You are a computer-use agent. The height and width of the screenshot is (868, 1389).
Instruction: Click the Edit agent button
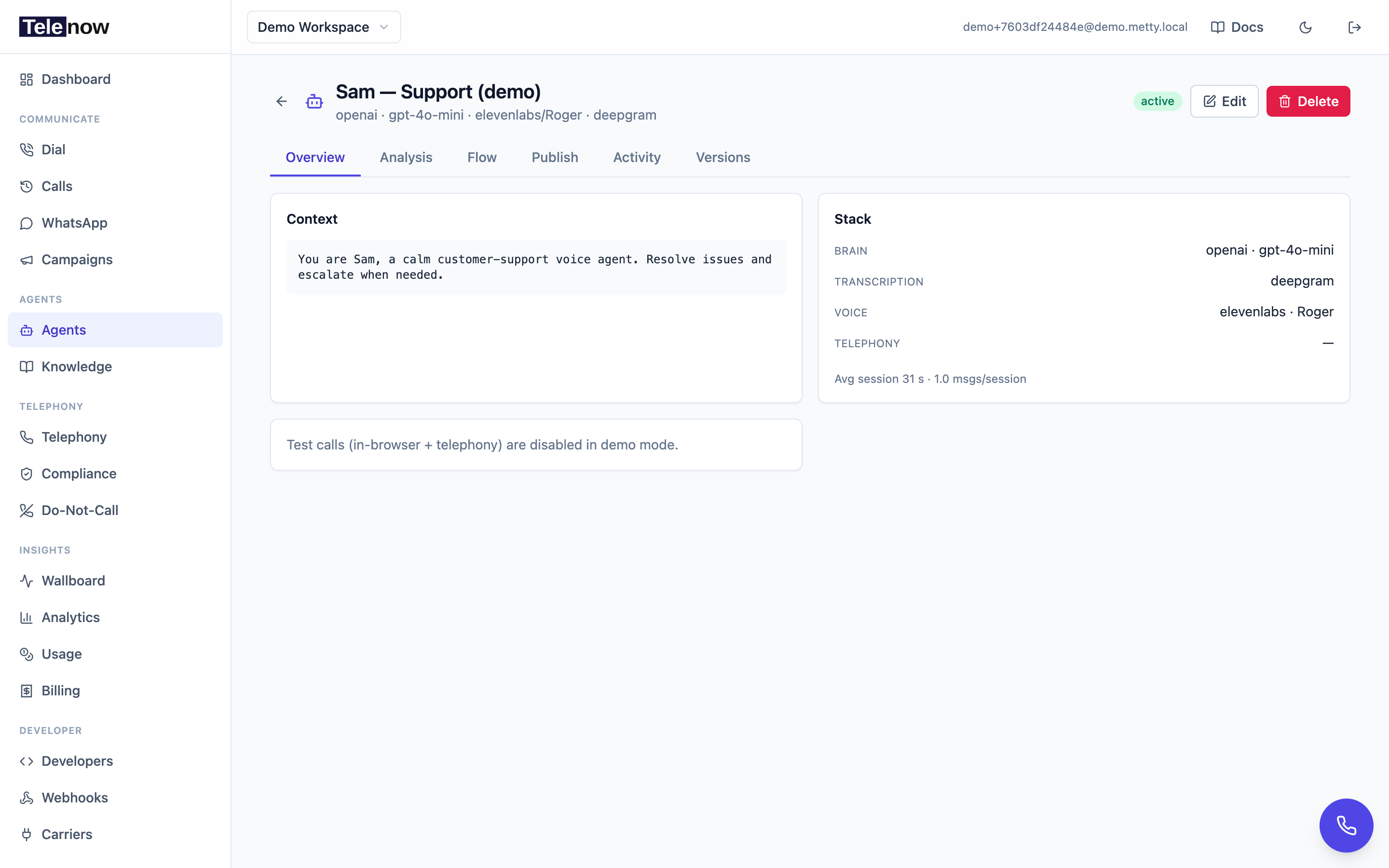point(1224,102)
